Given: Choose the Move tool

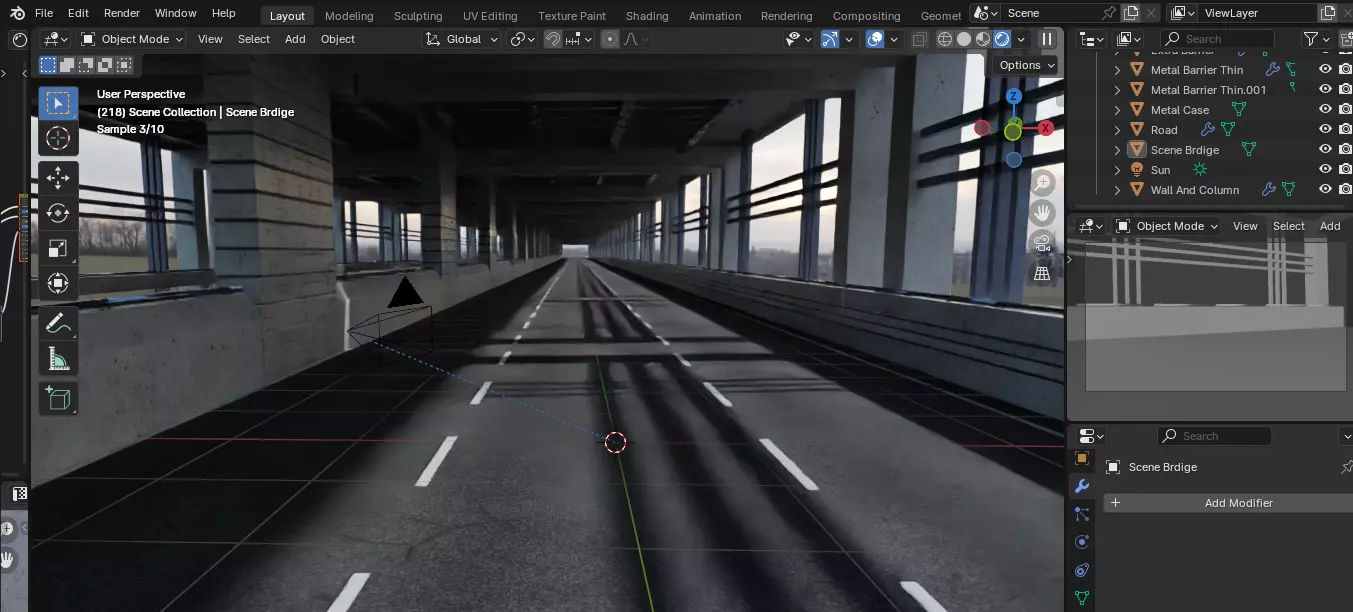Looking at the screenshot, I should click(x=58, y=179).
